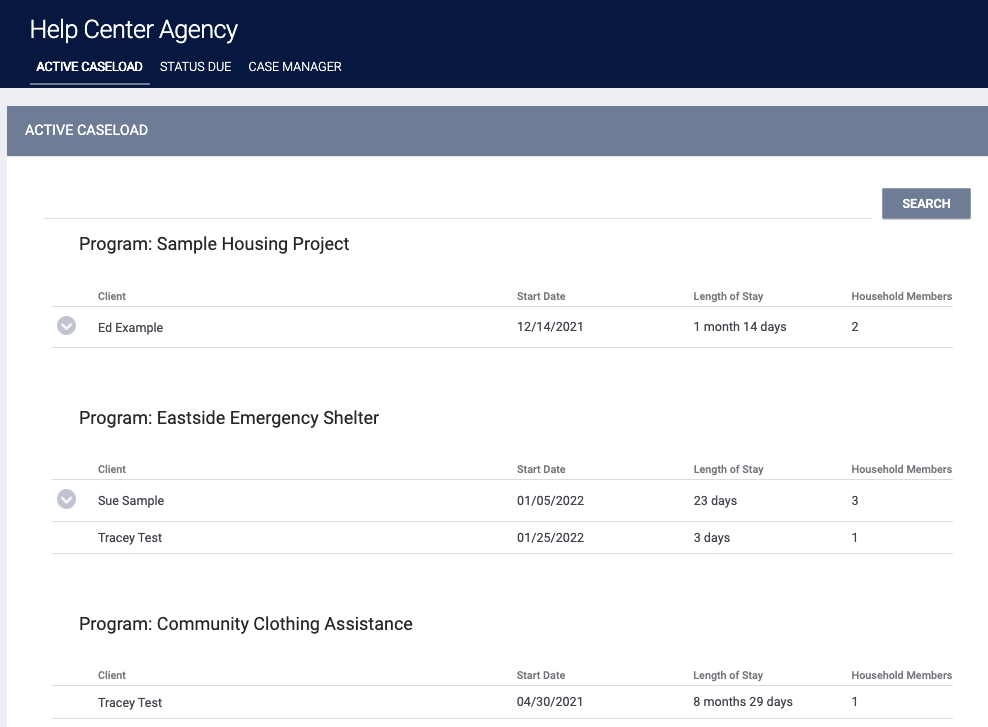
Task: Click start date 04/30/2021
Action: [550, 701]
